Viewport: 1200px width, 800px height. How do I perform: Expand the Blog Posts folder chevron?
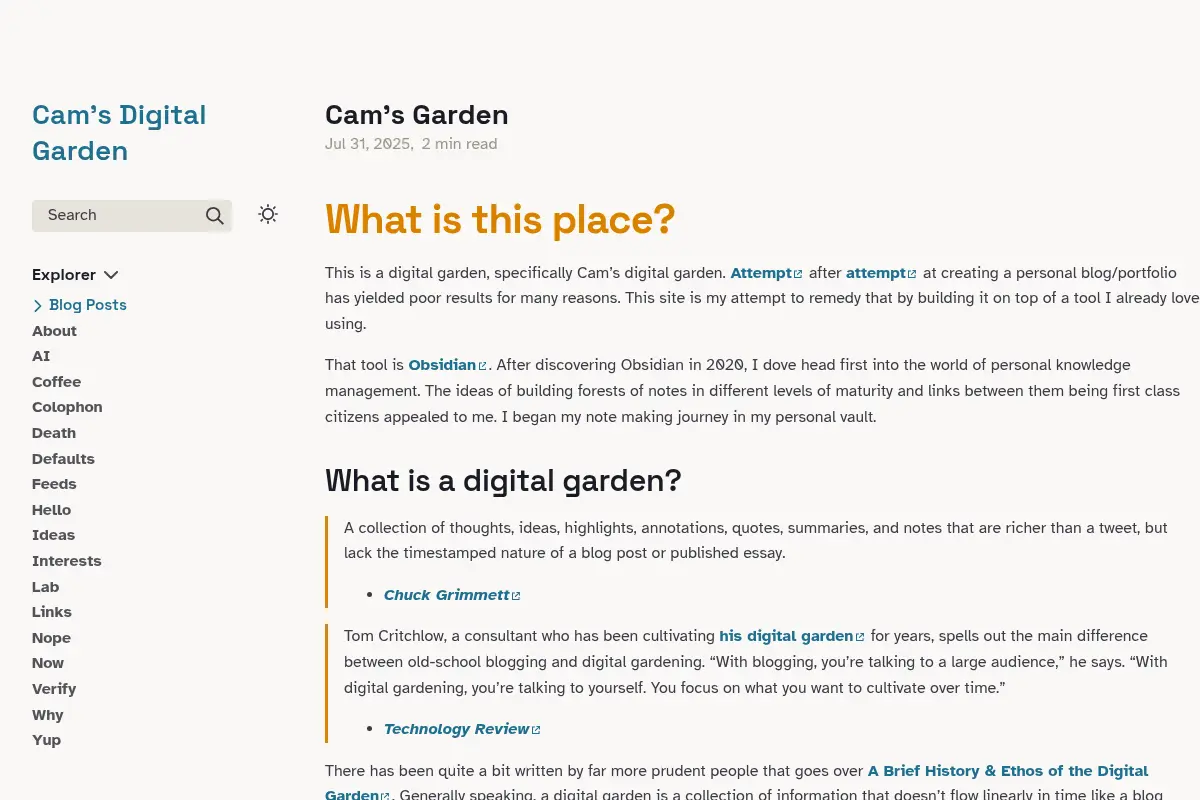[38, 306]
